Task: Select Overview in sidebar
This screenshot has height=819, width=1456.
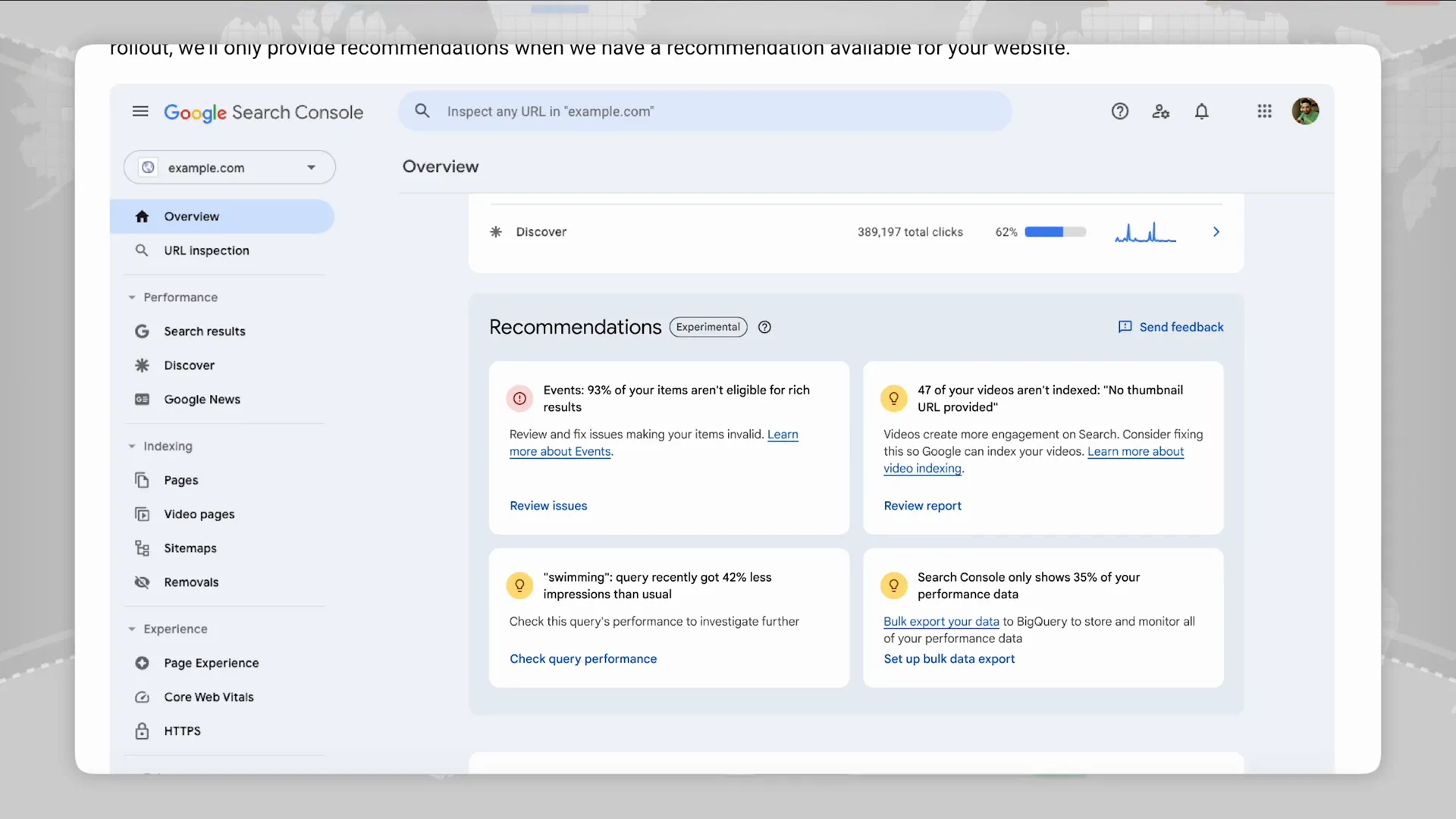Action: click(222, 217)
